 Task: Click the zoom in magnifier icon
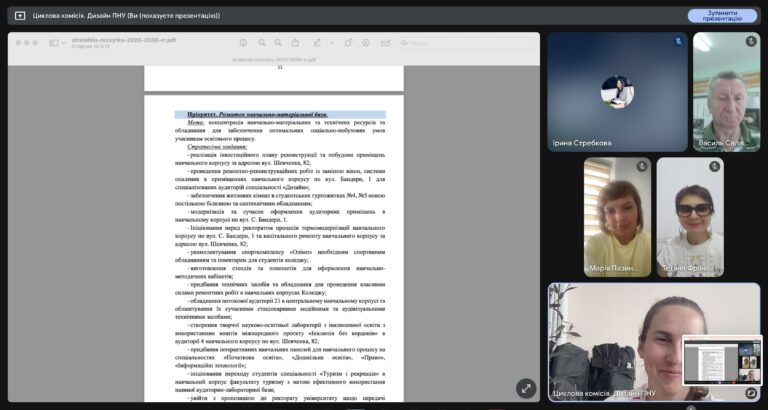click(x=278, y=43)
